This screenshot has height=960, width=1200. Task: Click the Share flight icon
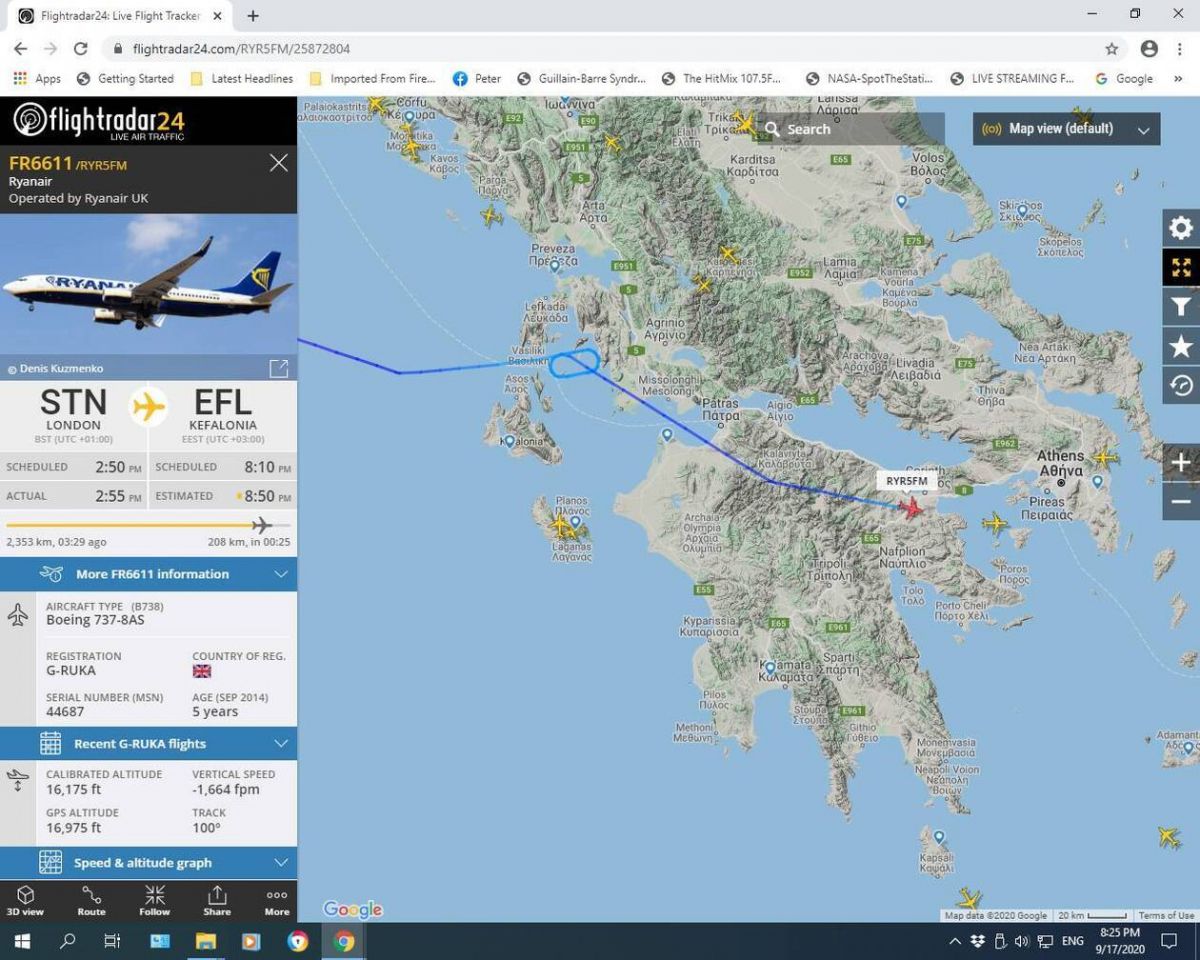217,900
